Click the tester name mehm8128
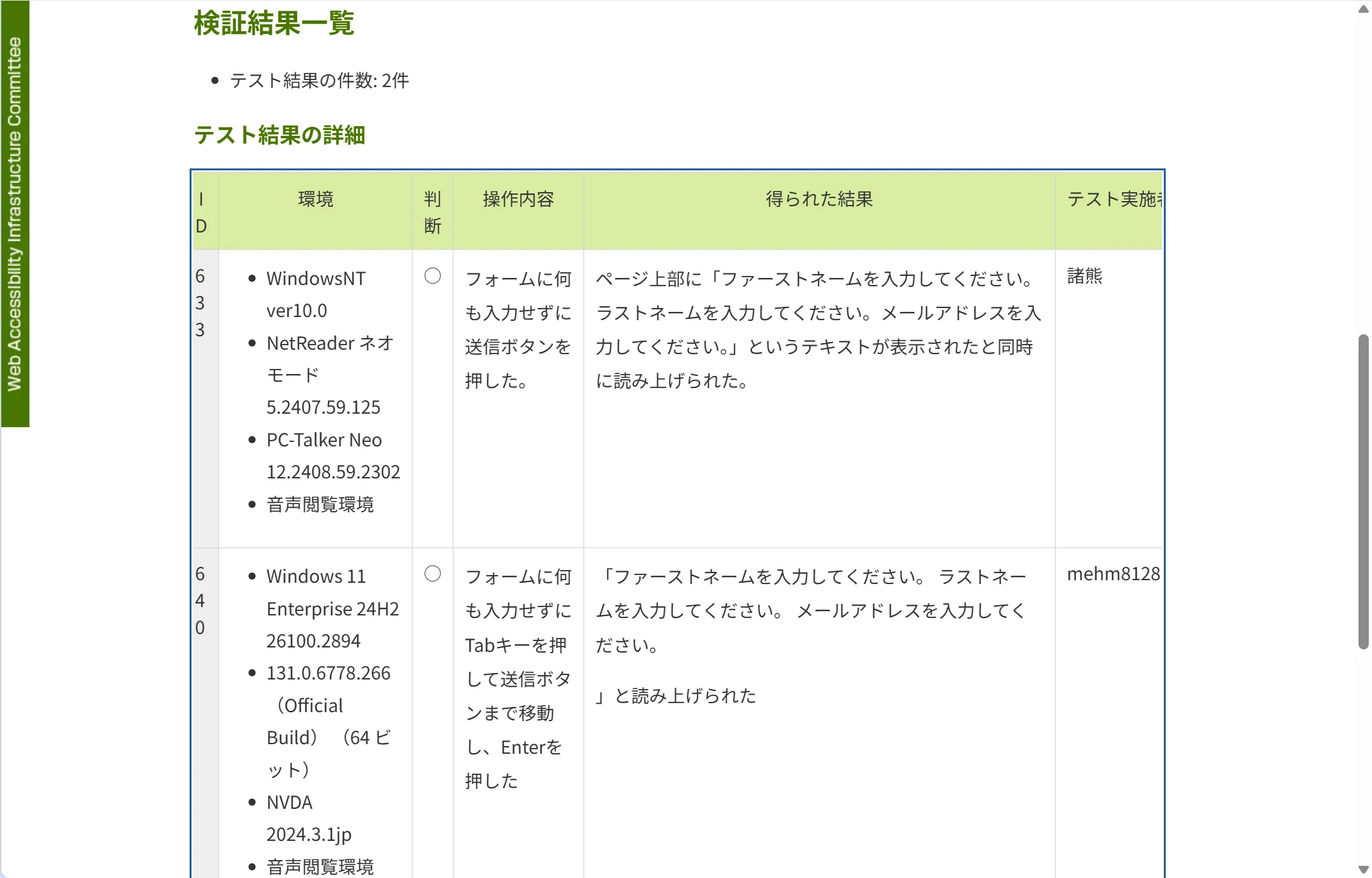Image resolution: width=1372 pixels, height=878 pixels. (1113, 574)
